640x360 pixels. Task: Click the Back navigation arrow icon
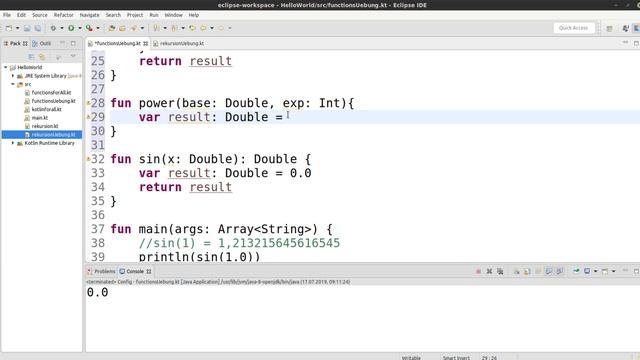click(x=203, y=28)
